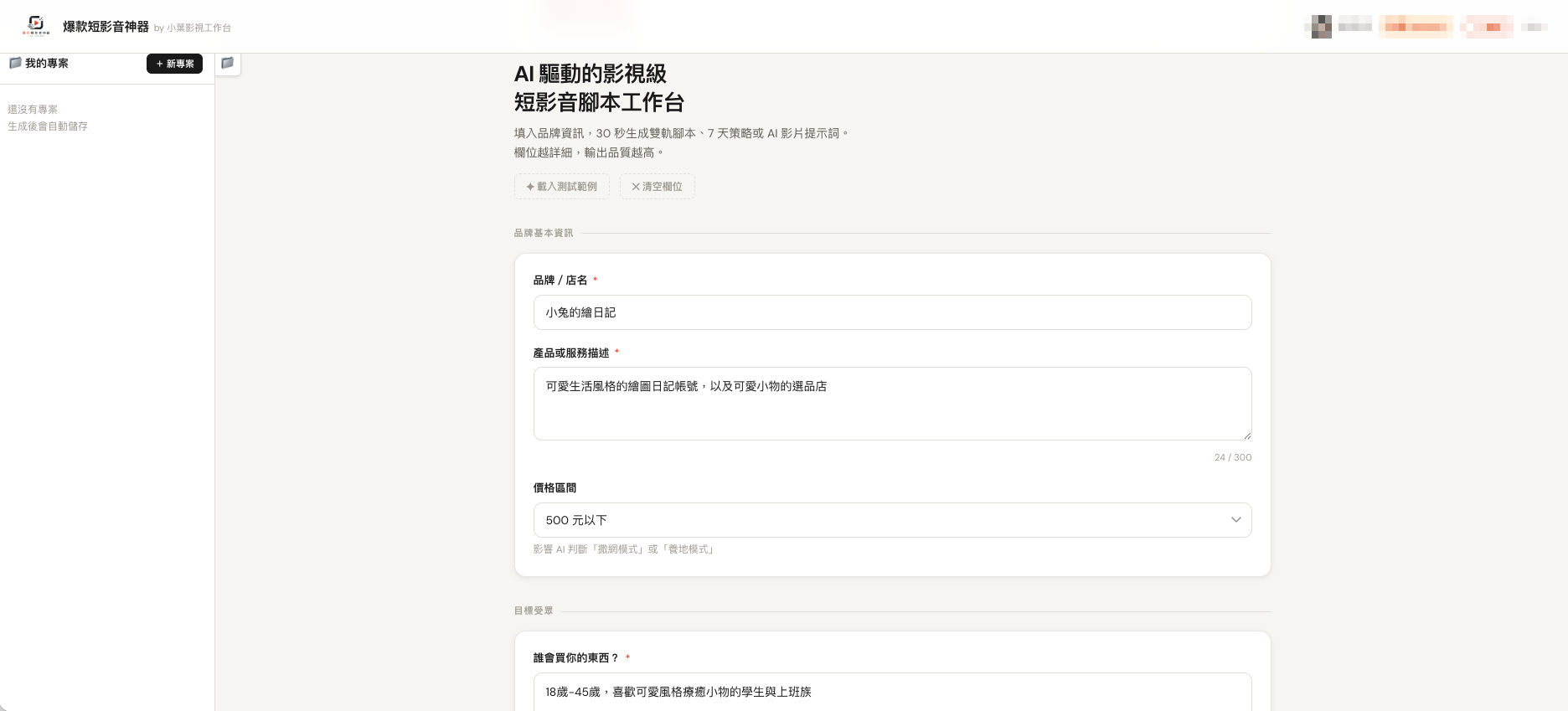Image resolution: width=1568 pixels, height=711 pixels.
Task: Load the test example with 載入測試範例
Action: click(x=562, y=187)
